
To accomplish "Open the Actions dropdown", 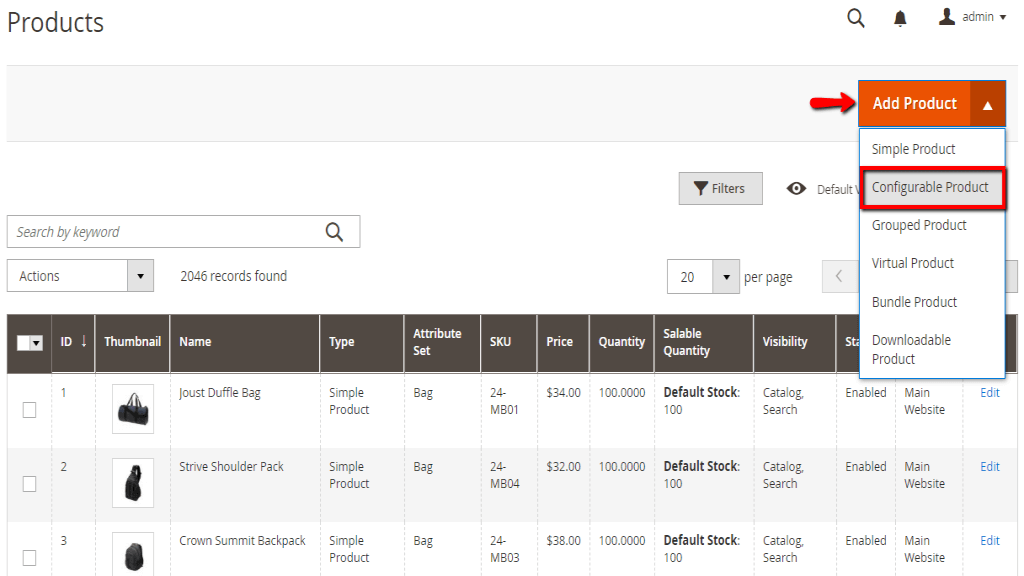I will [80, 276].
